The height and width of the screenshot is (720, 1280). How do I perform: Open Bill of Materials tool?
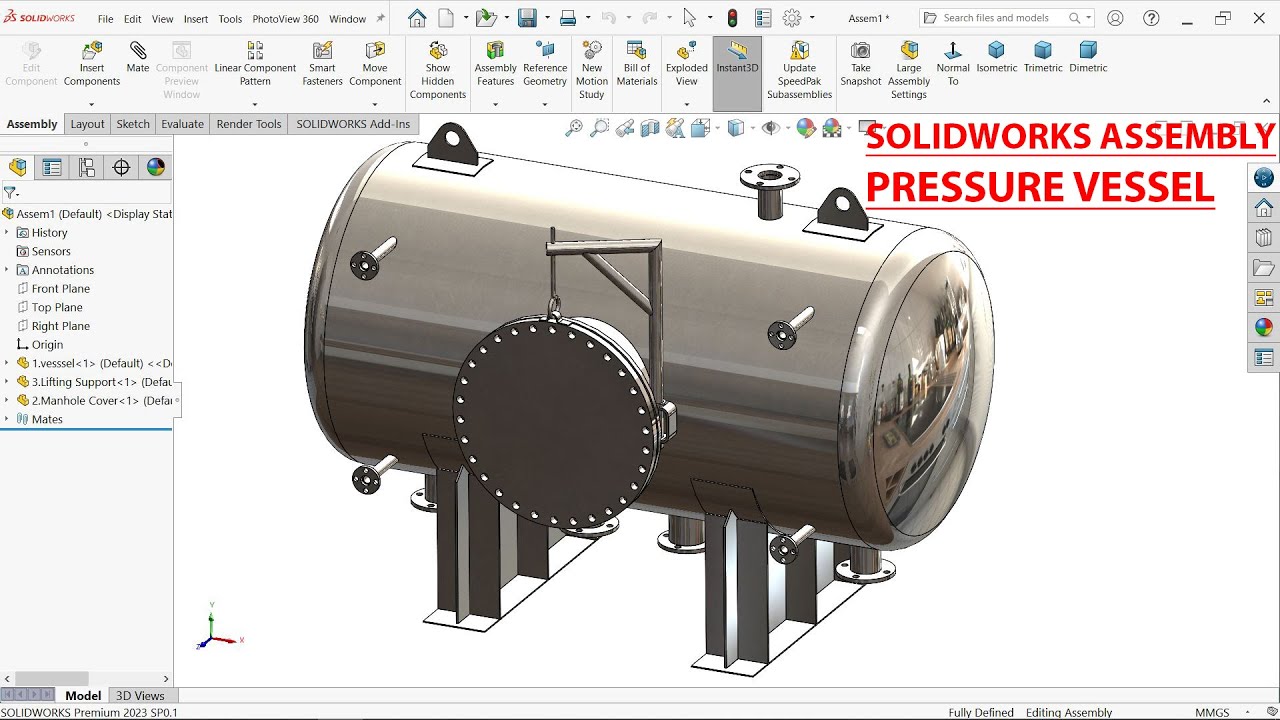click(x=637, y=65)
